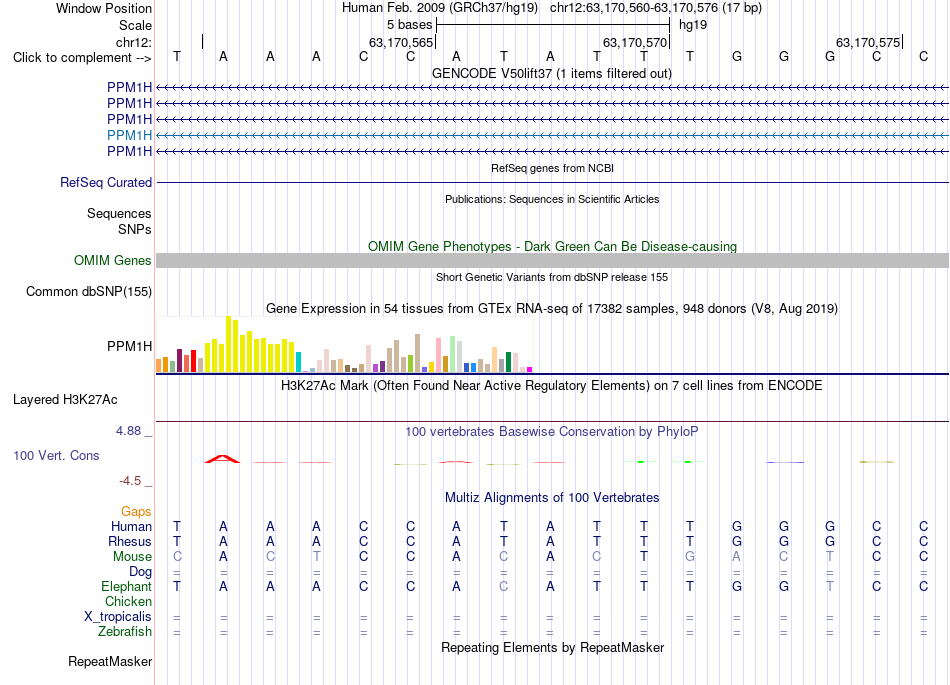Open 'Multiz Alignments of 100 Vertebrates' title
The height and width of the screenshot is (685, 950).
coord(552,498)
